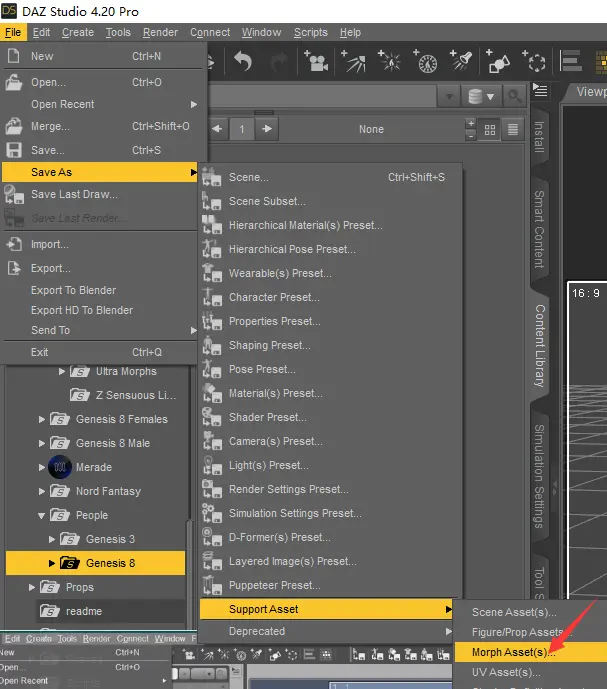Click the Character Preset icon

(x=211, y=297)
